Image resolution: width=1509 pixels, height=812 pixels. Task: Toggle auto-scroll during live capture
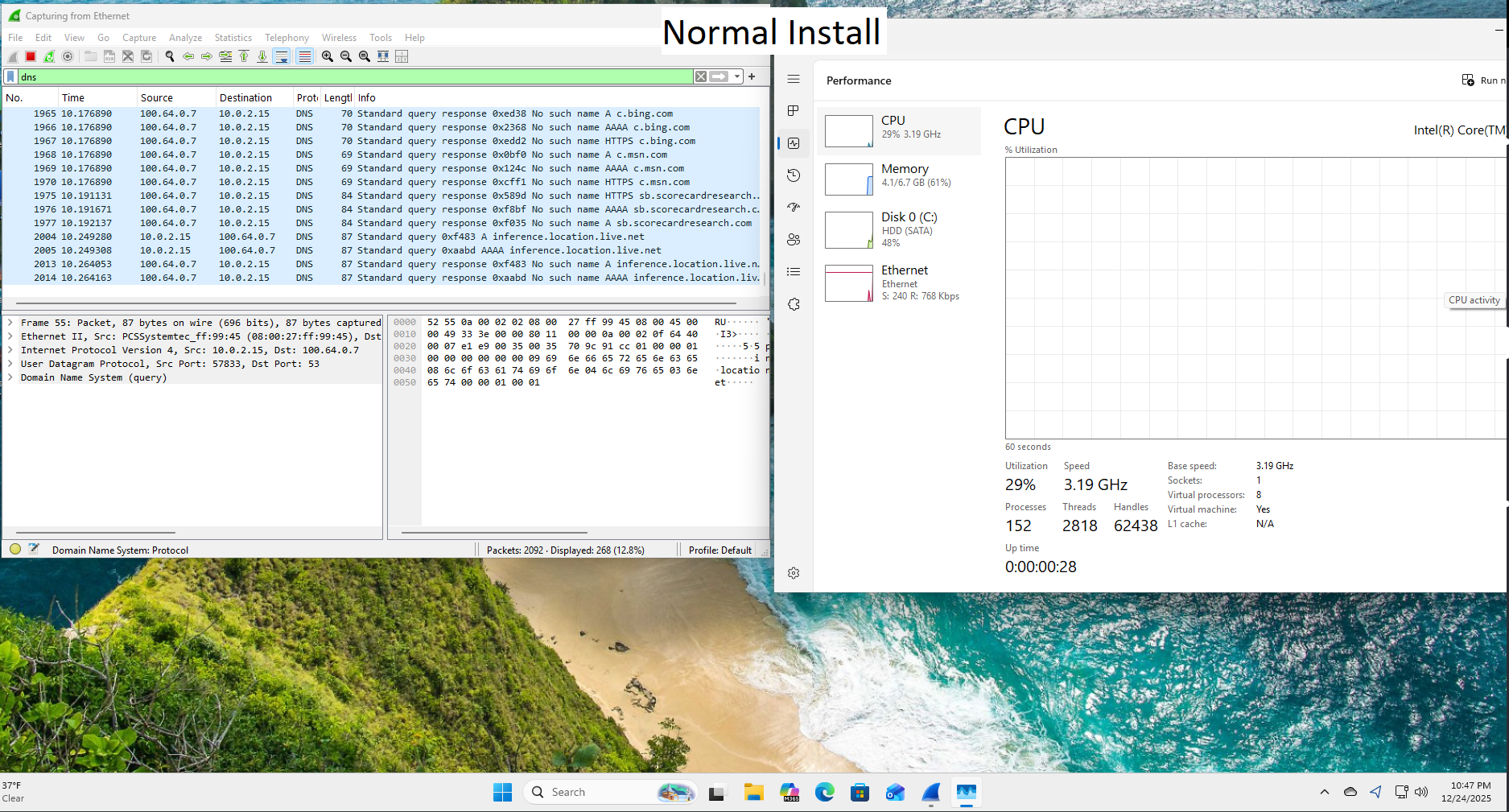(x=281, y=56)
